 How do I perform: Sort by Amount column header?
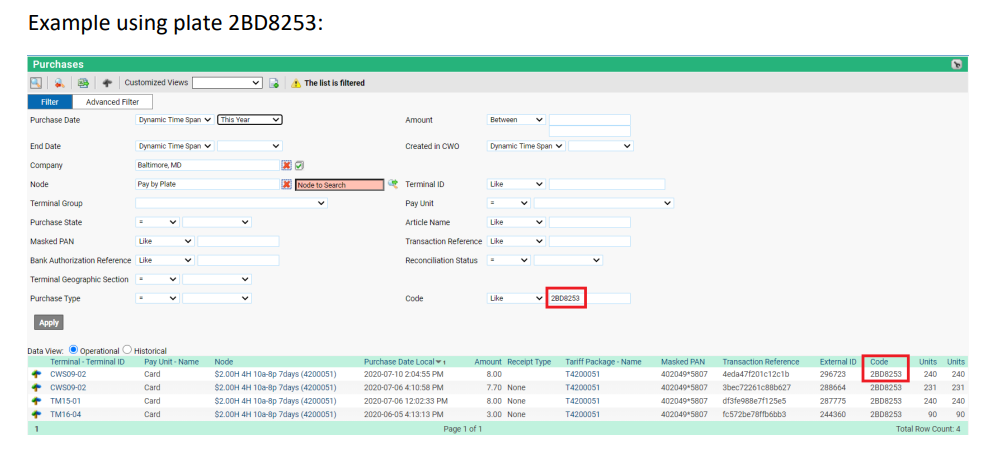[488, 362]
